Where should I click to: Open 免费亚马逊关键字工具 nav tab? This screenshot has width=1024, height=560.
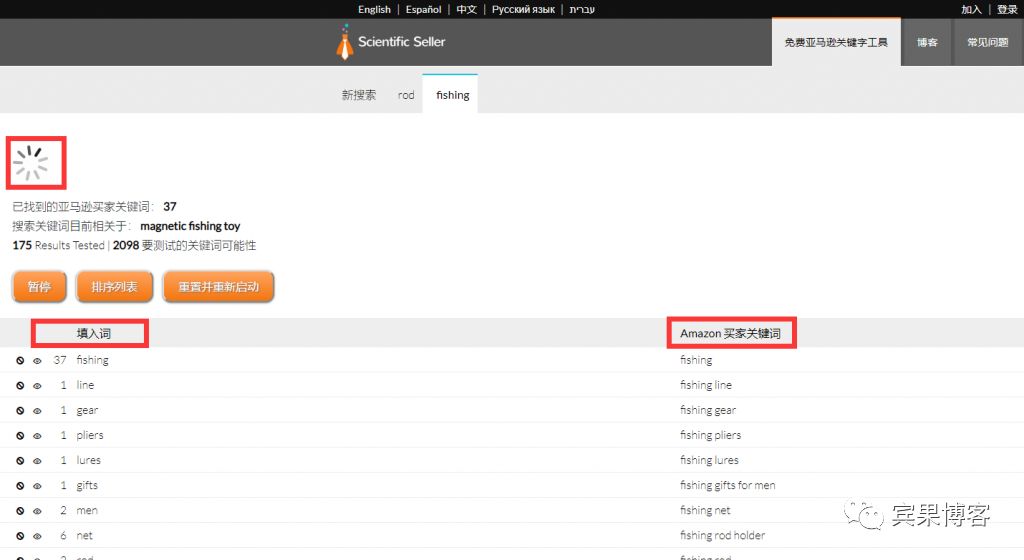pyautogui.click(x=836, y=42)
